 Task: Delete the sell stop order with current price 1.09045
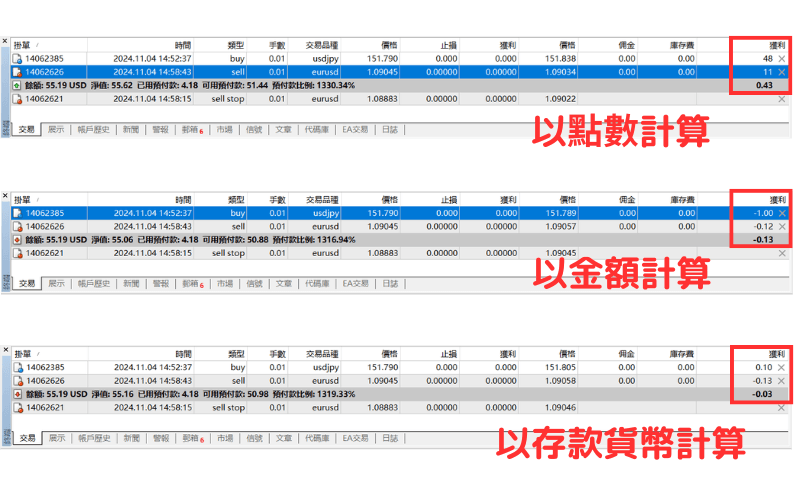[782, 253]
